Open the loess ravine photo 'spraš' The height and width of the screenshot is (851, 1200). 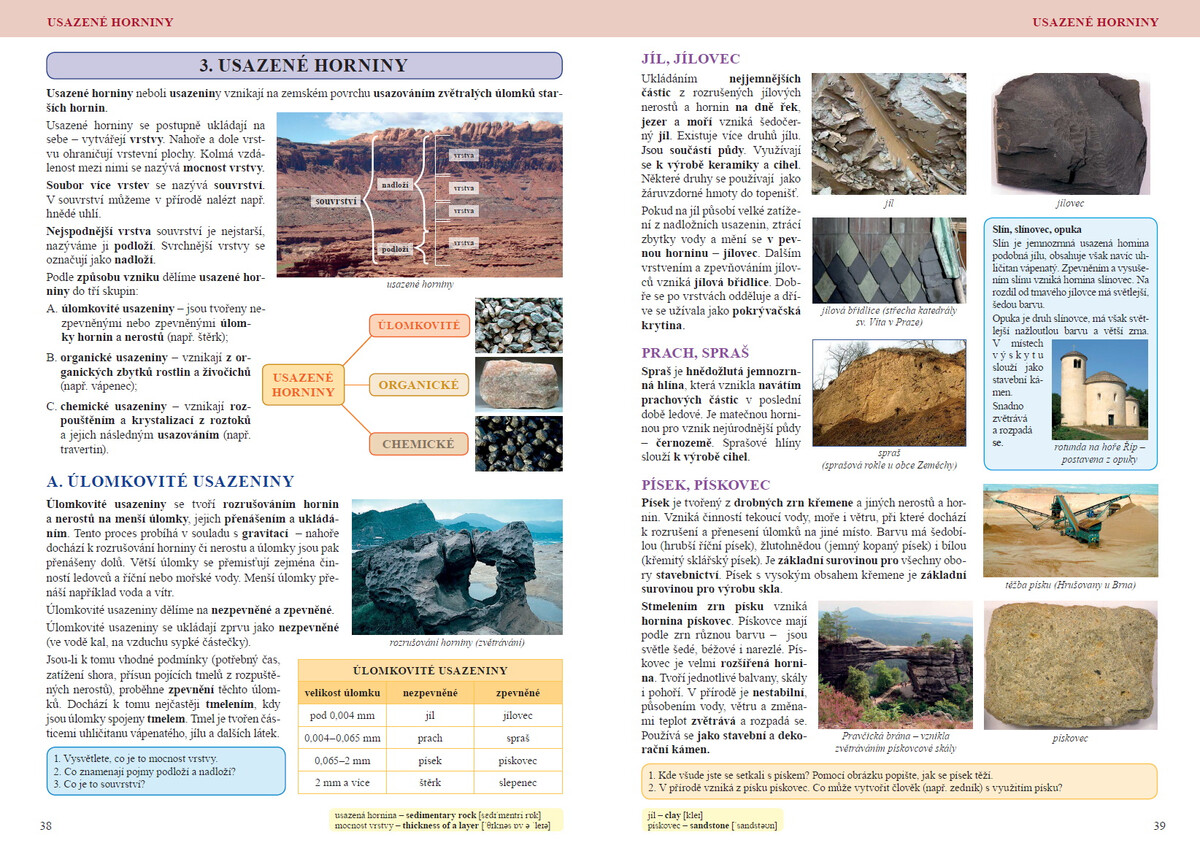(x=889, y=393)
